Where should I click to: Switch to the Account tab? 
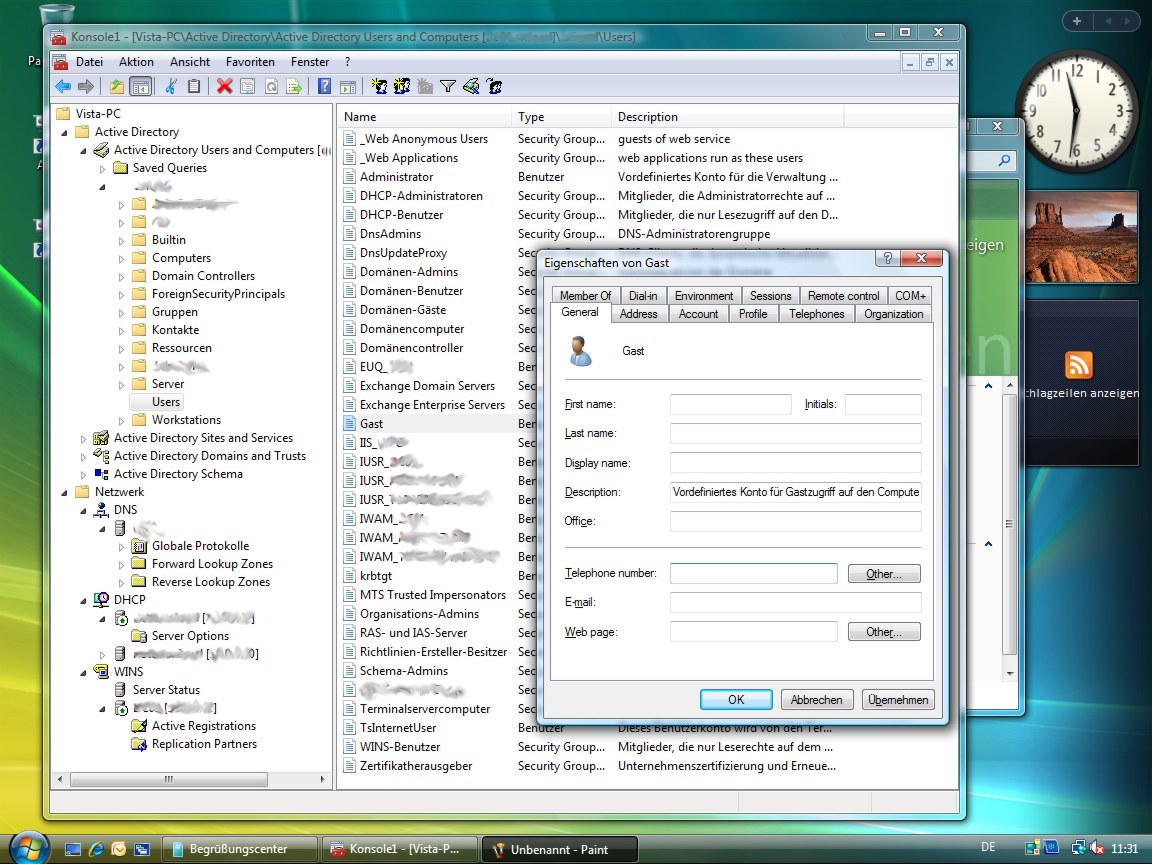[698, 314]
